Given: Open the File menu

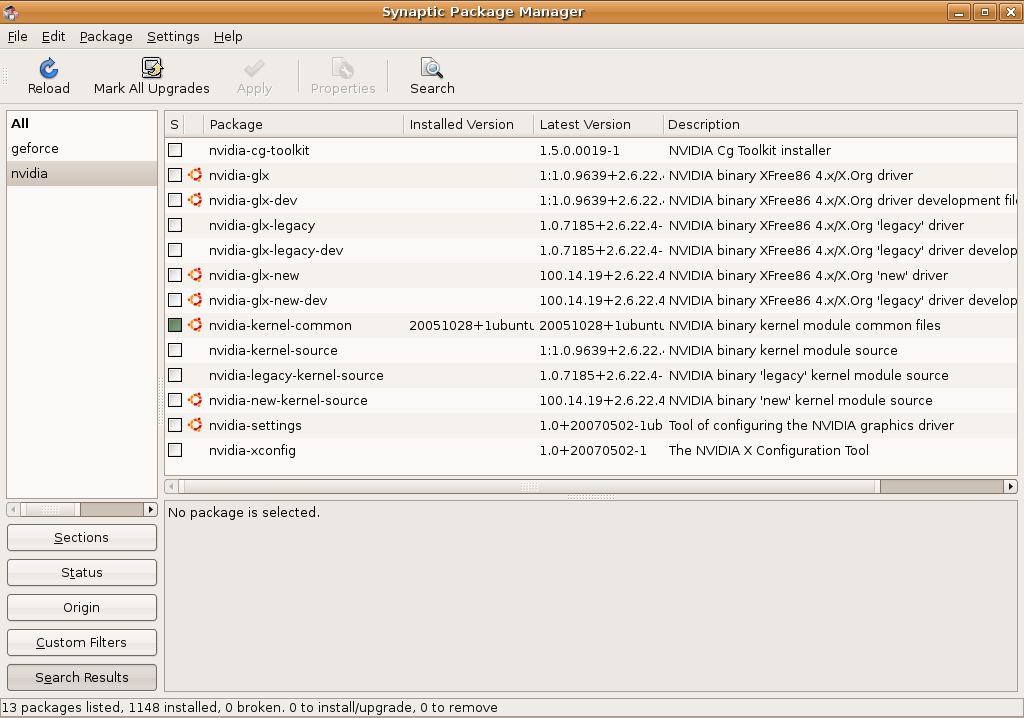Looking at the screenshot, I should click(18, 37).
